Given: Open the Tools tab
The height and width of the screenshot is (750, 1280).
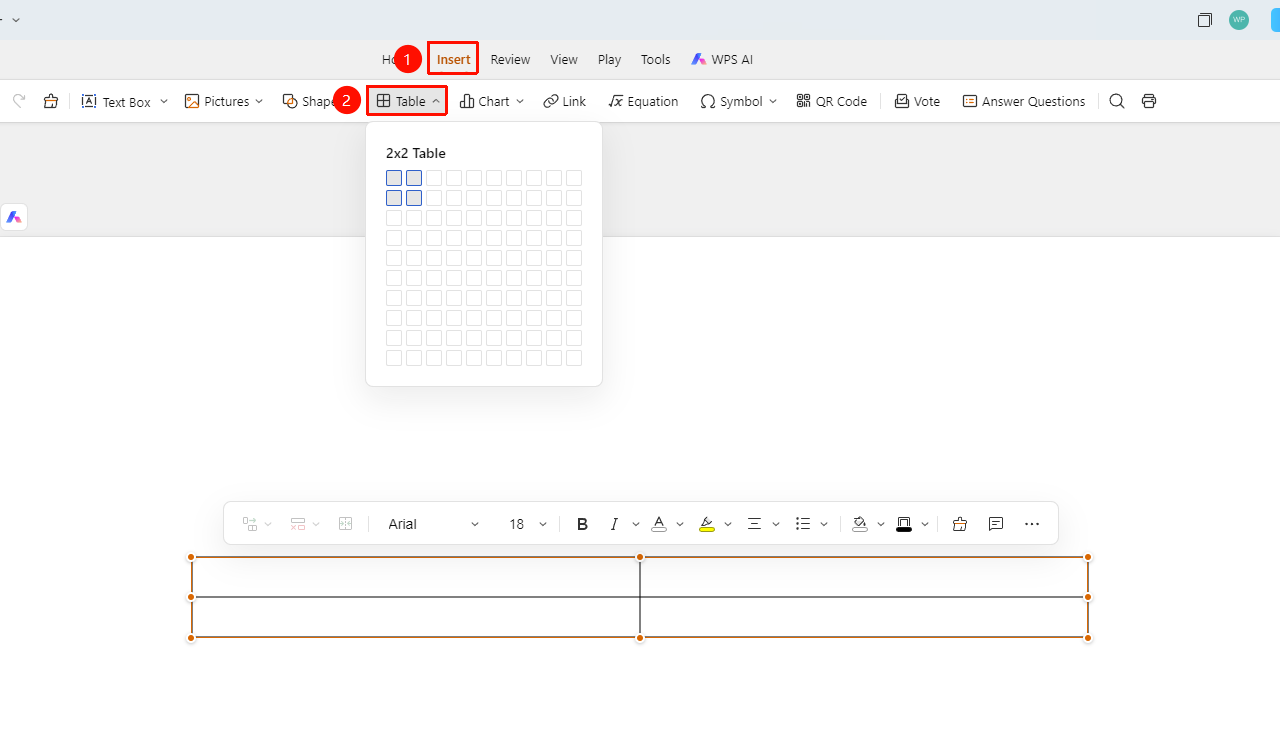Looking at the screenshot, I should (x=655, y=59).
